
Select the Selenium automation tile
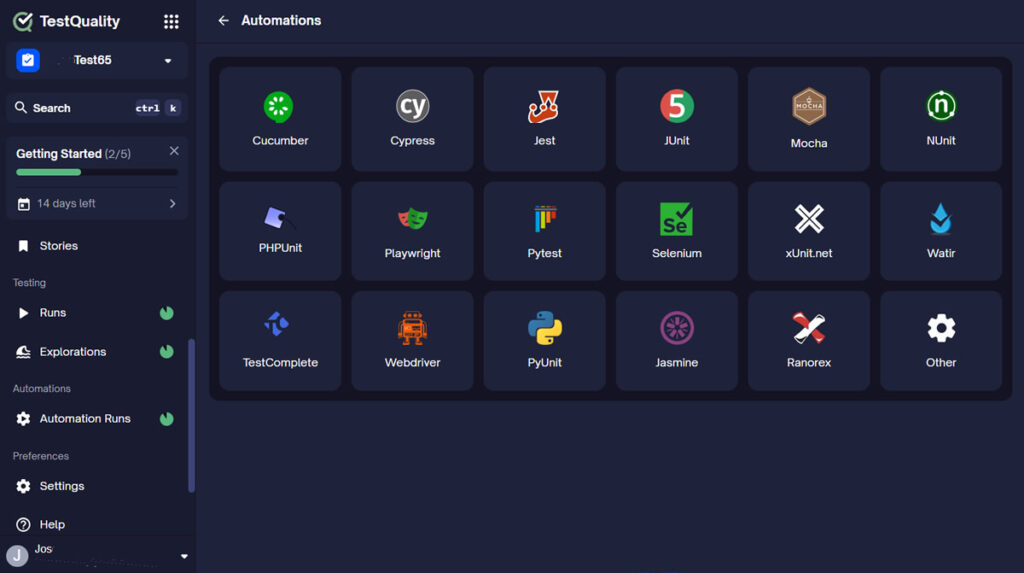coord(677,231)
